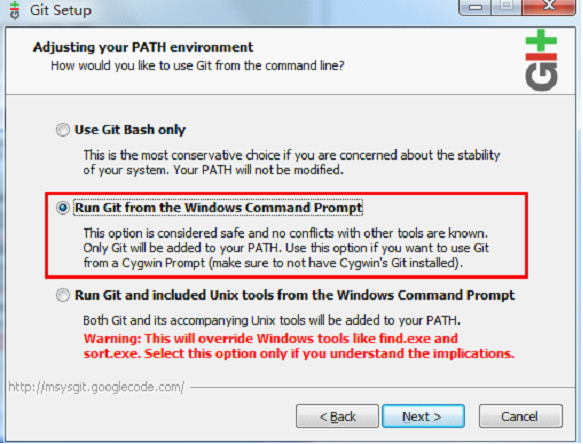583x444 pixels.
Task: Click the Git Setup title text
Action: [61, 10]
